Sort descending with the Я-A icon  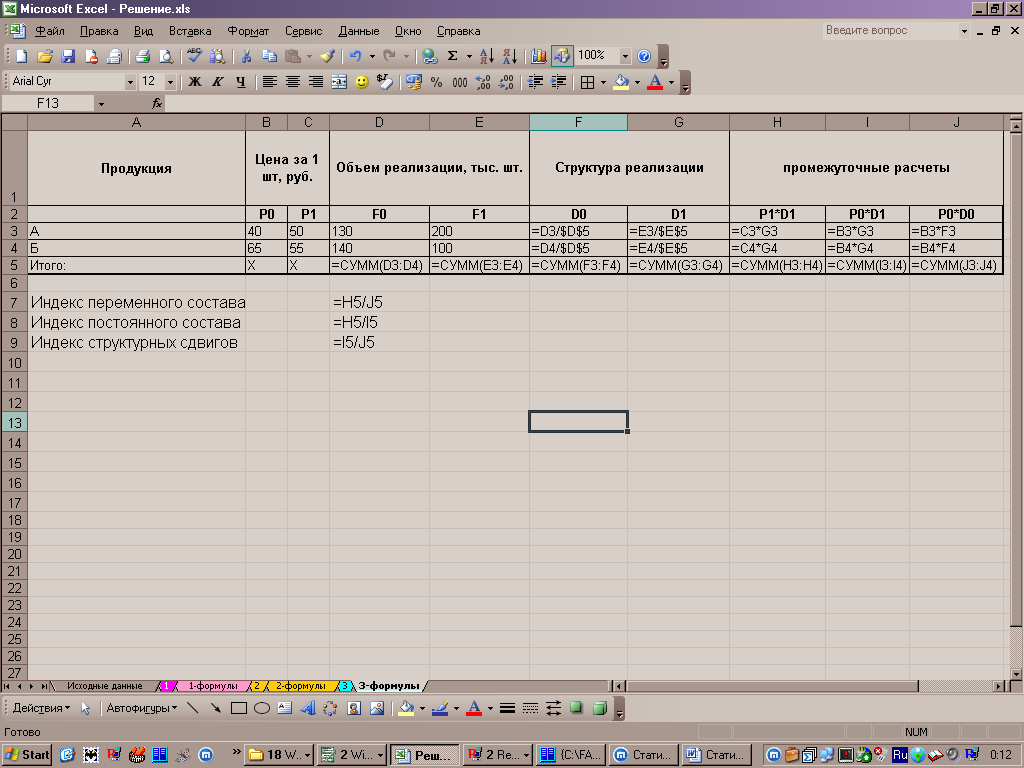510,56
